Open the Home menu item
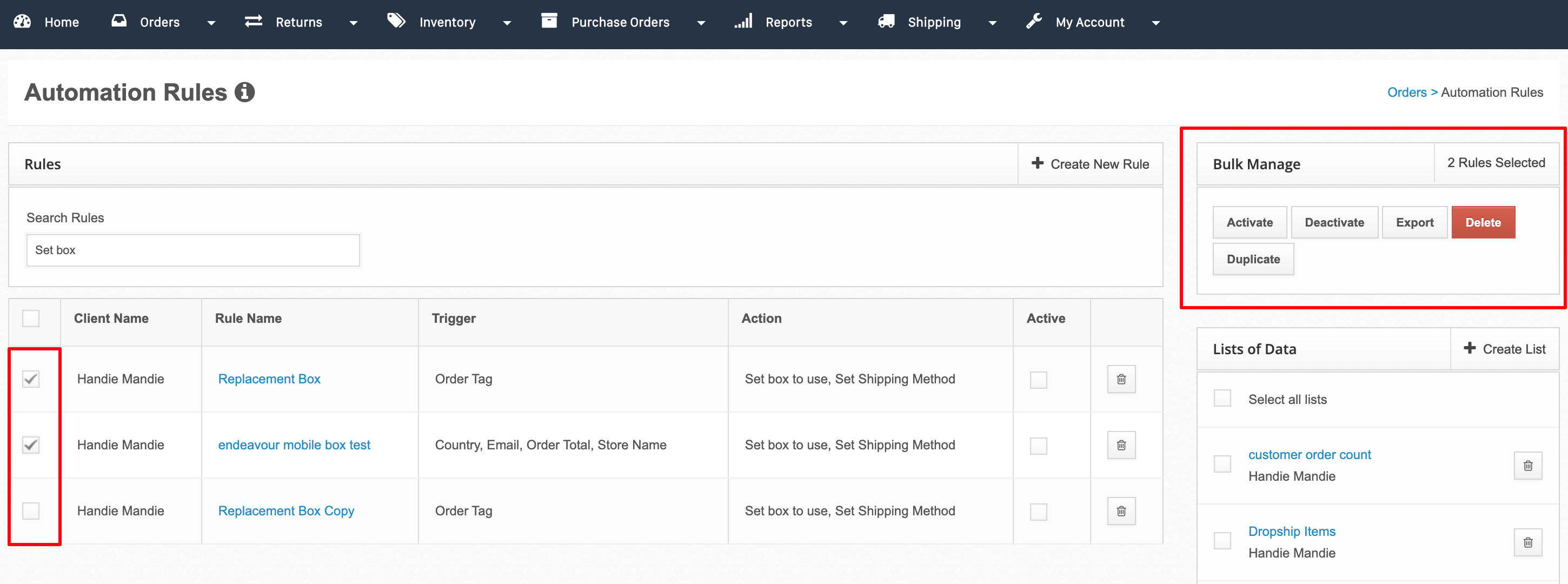 click(x=62, y=22)
